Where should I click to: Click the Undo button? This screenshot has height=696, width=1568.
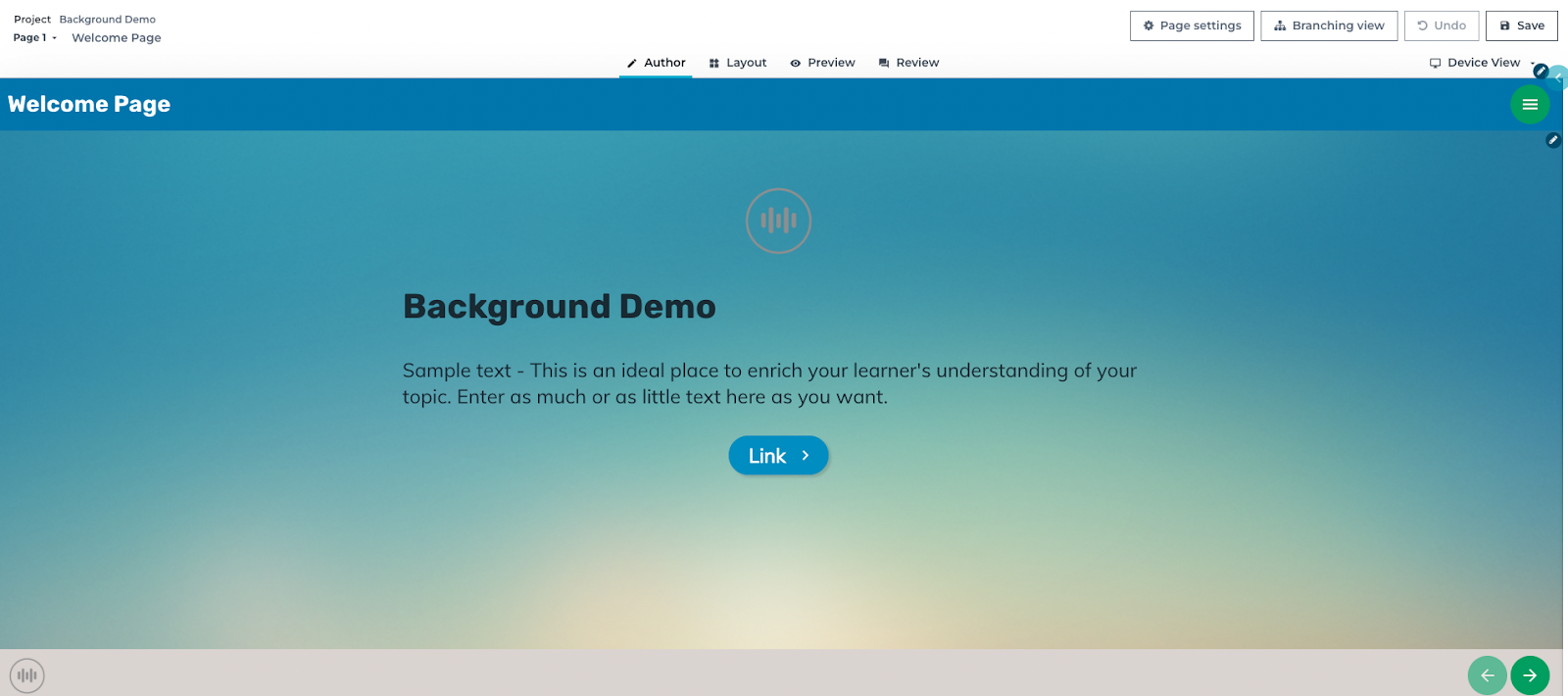[x=1442, y=25]
